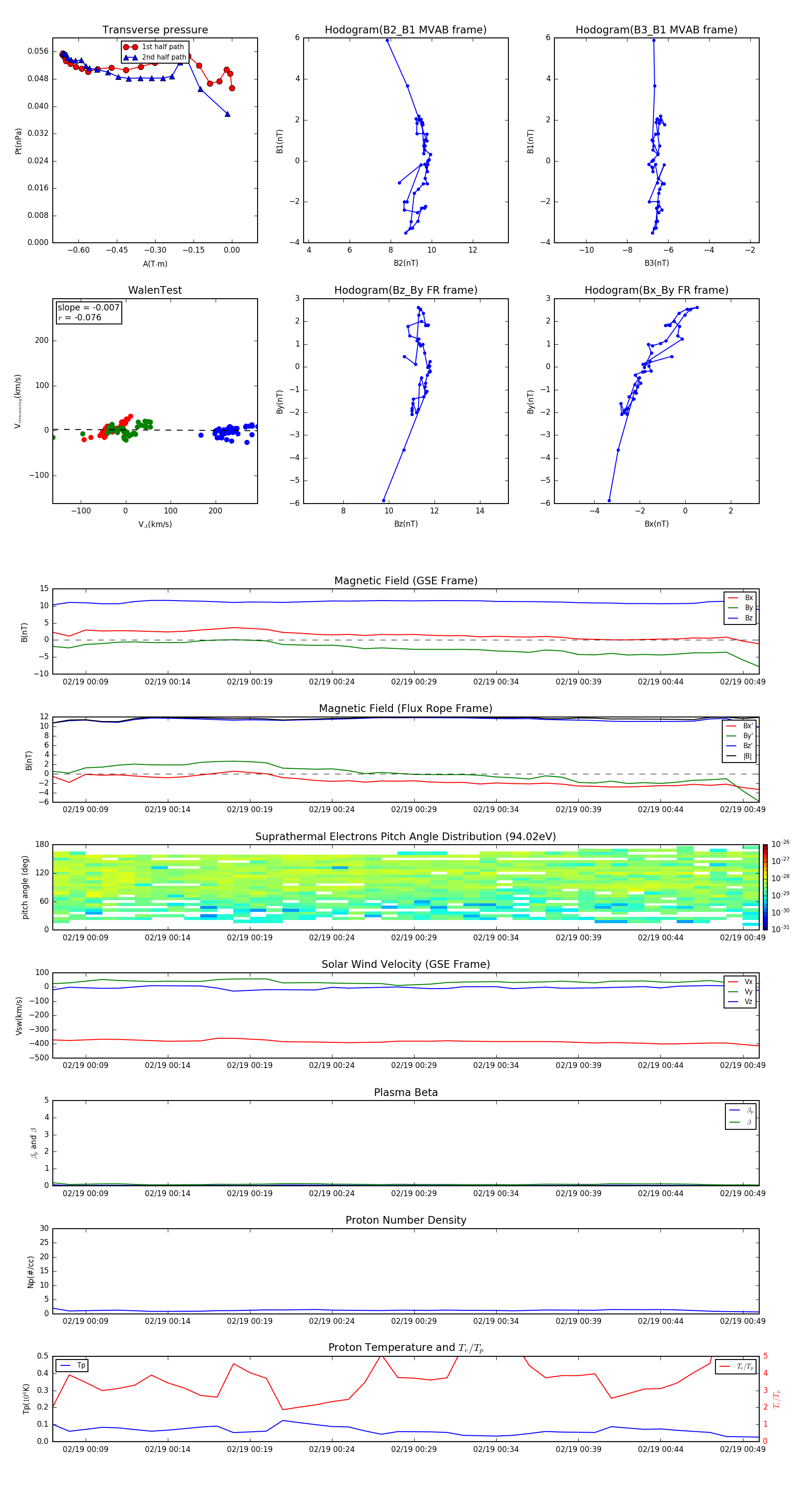812x1489 pixels.
Task: Click the 'r = -0.076' annotation text
Action: point(80,317)
